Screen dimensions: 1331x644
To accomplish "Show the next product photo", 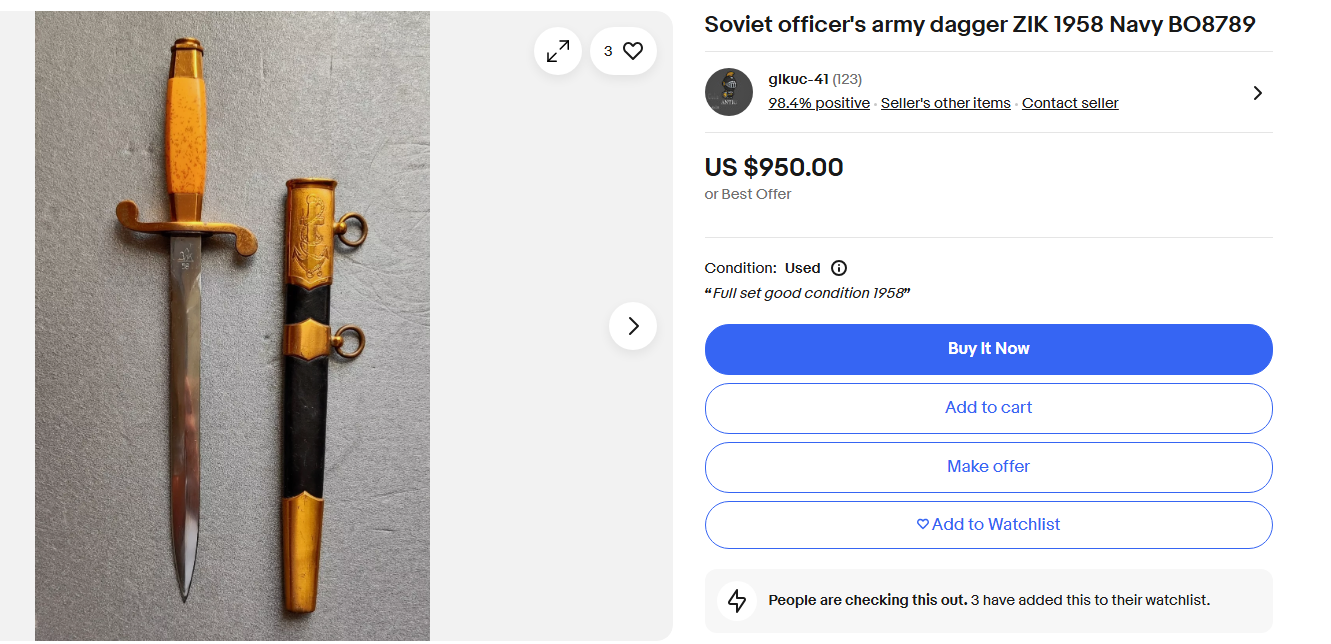I will (633, 326).
